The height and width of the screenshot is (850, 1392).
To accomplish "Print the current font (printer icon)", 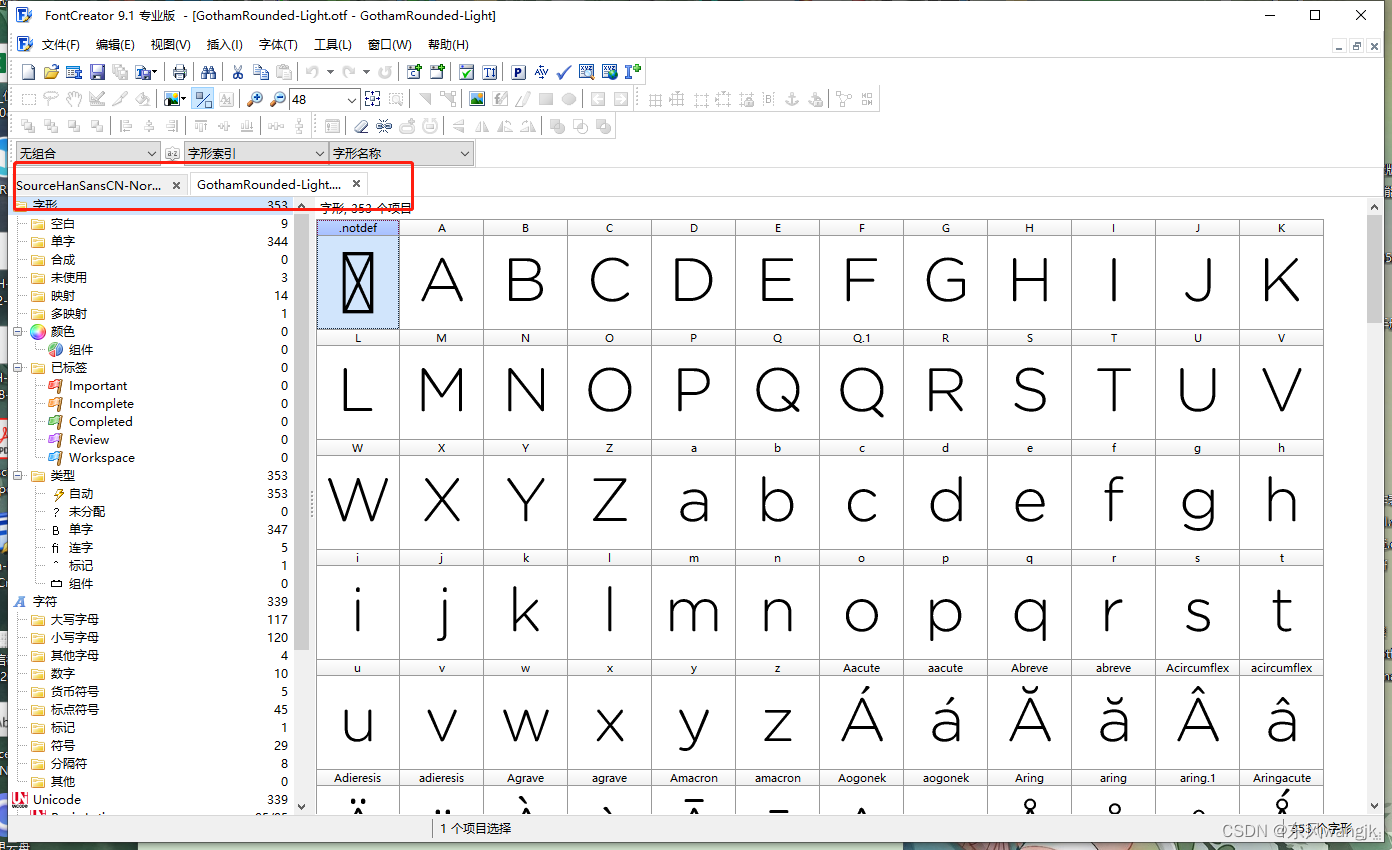I will [180, 72].
